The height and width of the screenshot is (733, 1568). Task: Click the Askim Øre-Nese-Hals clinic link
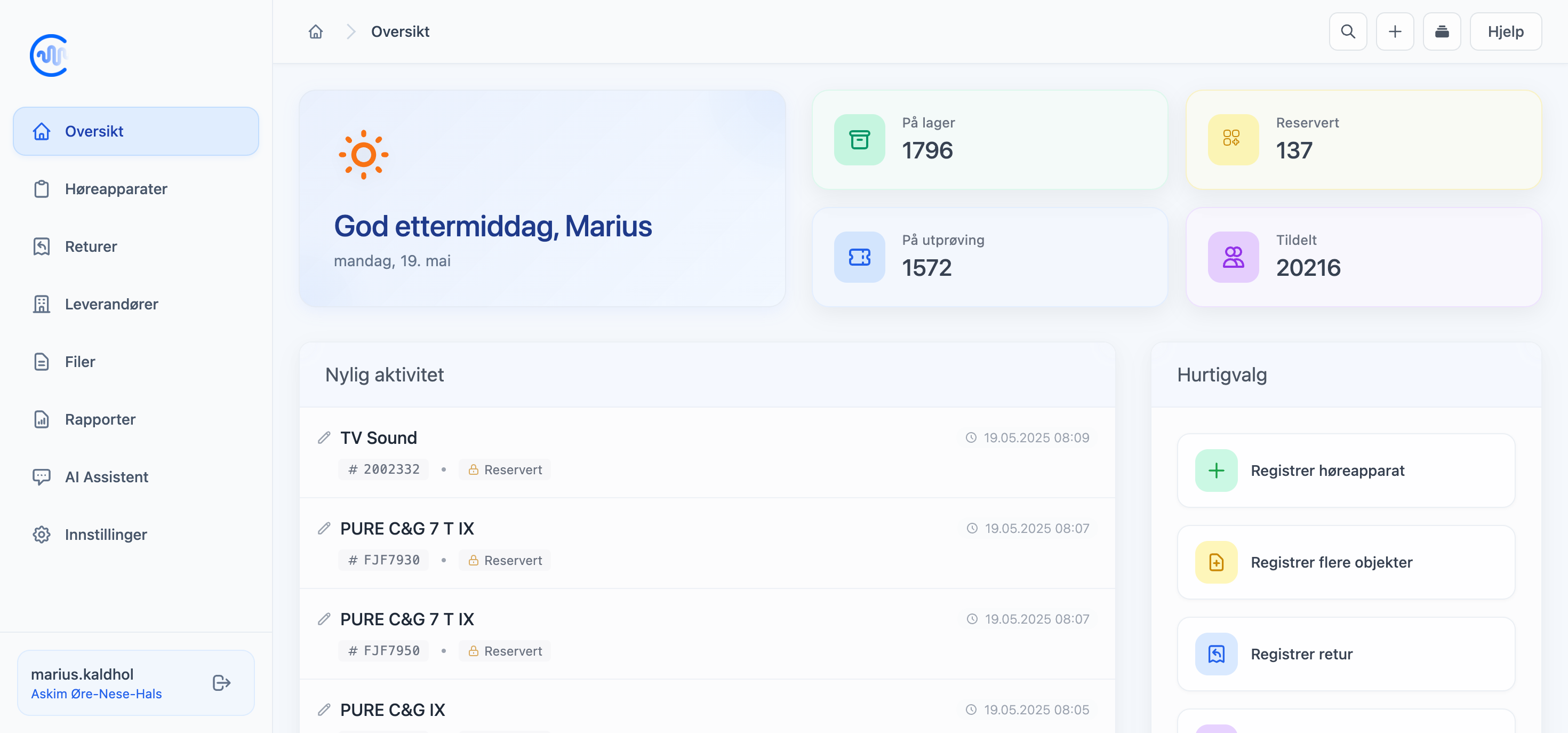pos(96,694)
